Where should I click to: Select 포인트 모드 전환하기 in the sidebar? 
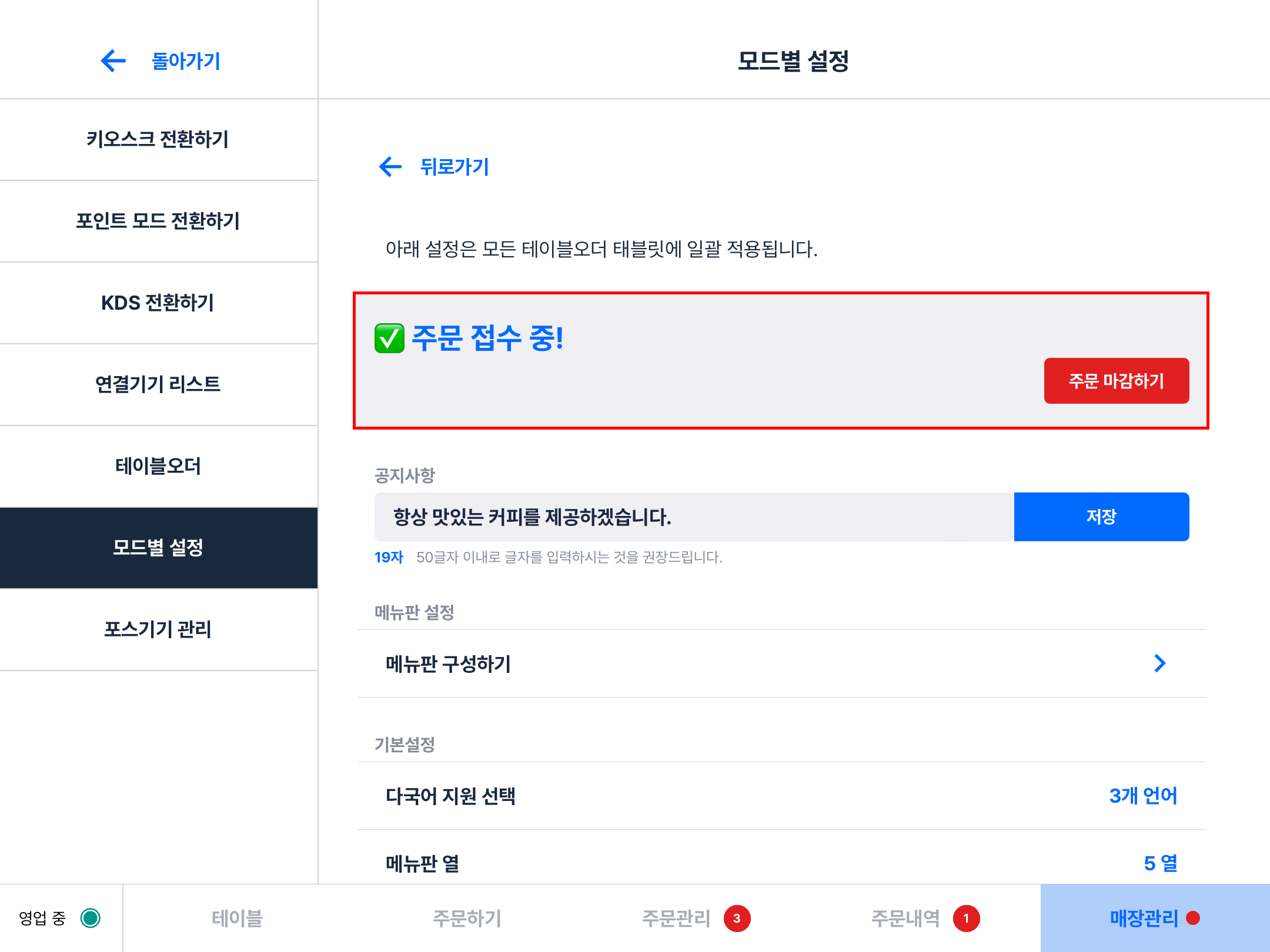158,221
